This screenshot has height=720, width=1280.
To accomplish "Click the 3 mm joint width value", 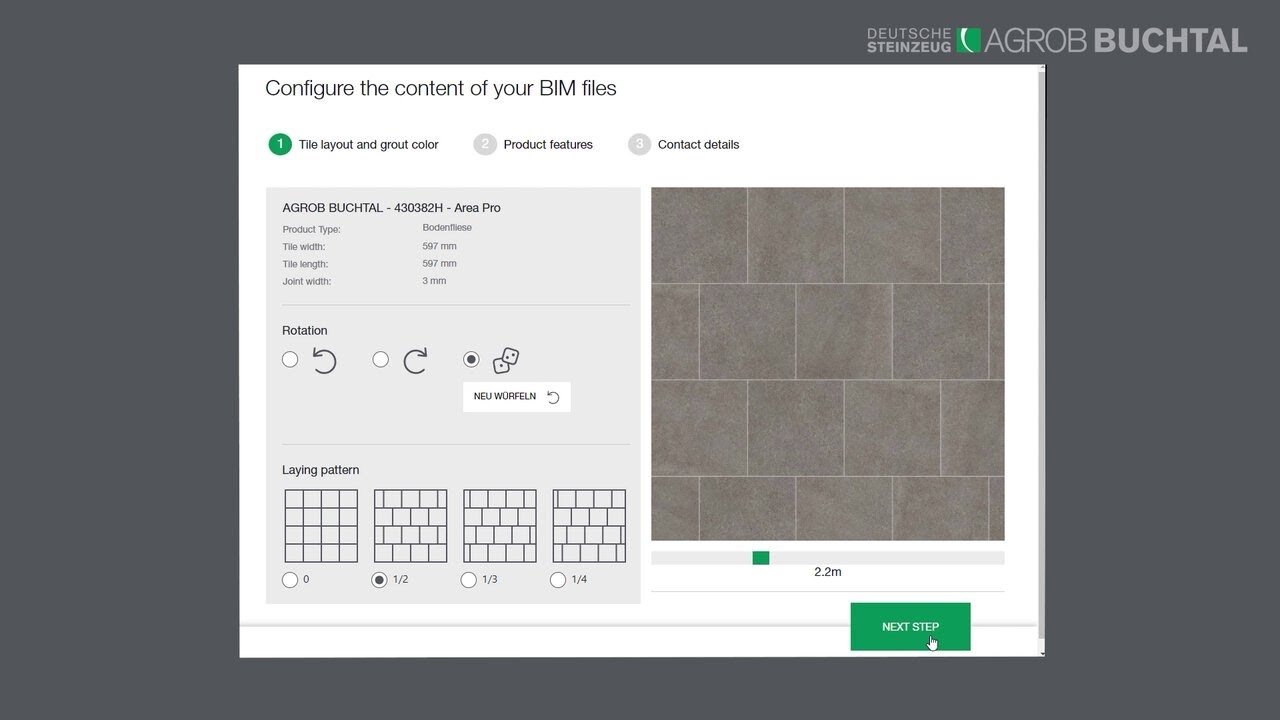I will pos(434,281).
